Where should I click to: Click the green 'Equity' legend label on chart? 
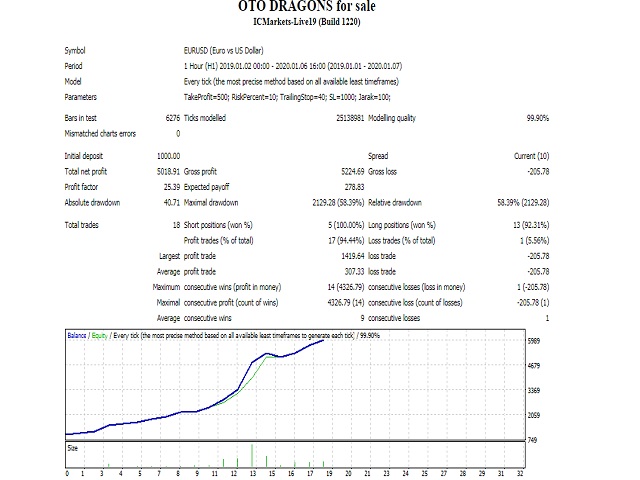pyautogui.click(x=99, y=336)
